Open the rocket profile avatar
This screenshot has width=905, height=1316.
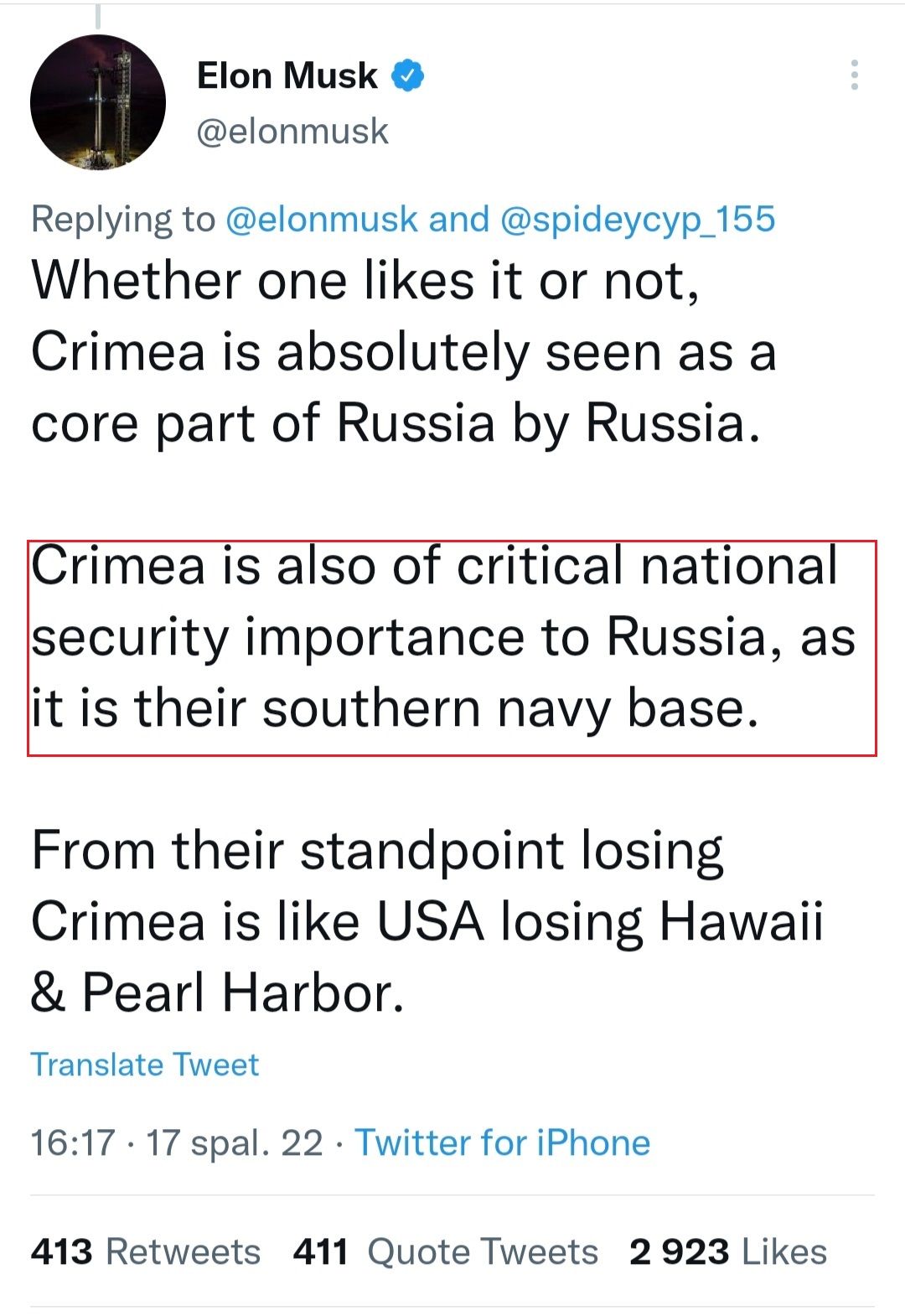pos(98,102)
